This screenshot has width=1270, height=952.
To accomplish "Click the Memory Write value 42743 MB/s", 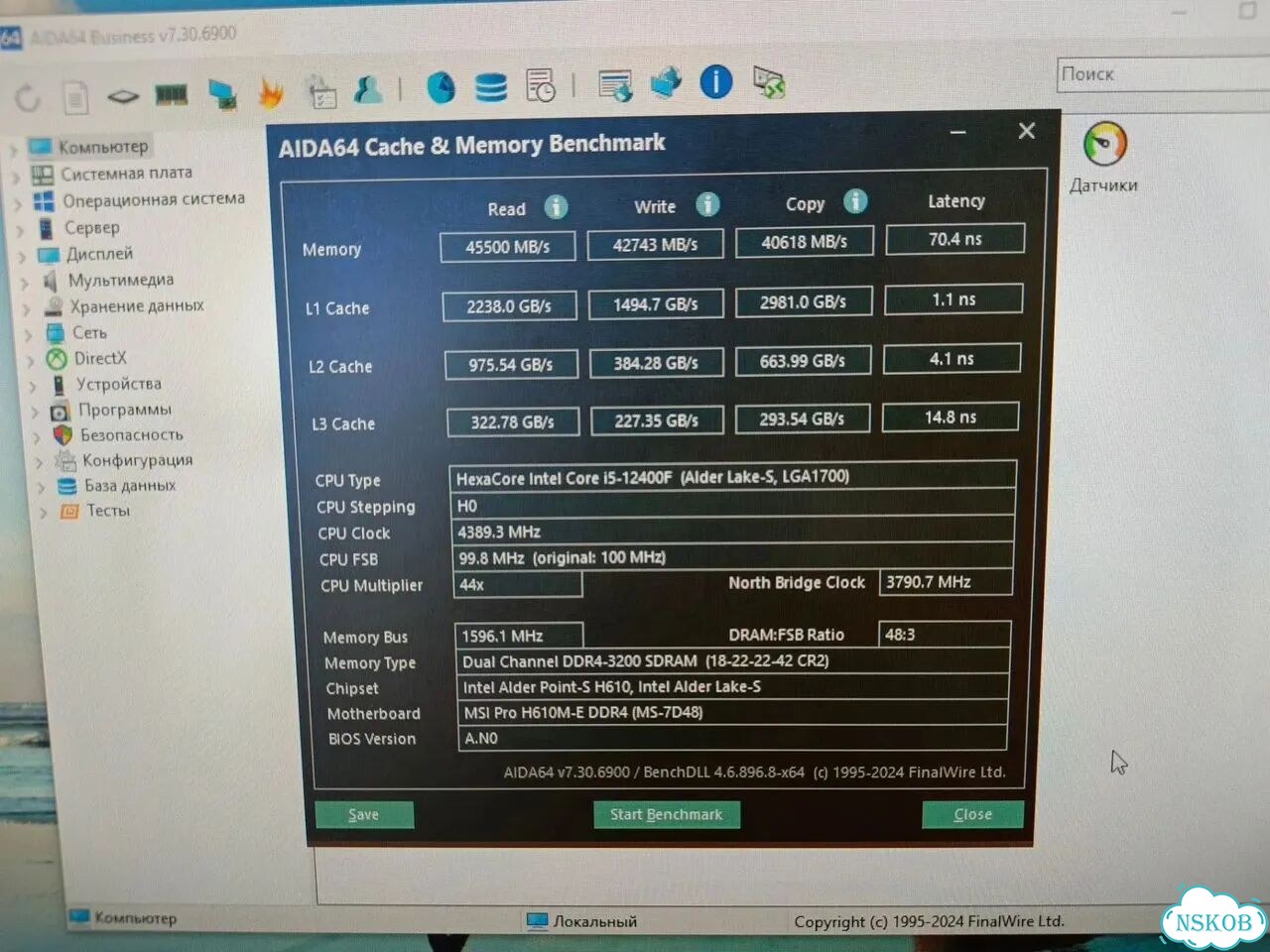I will click(655, 244).
